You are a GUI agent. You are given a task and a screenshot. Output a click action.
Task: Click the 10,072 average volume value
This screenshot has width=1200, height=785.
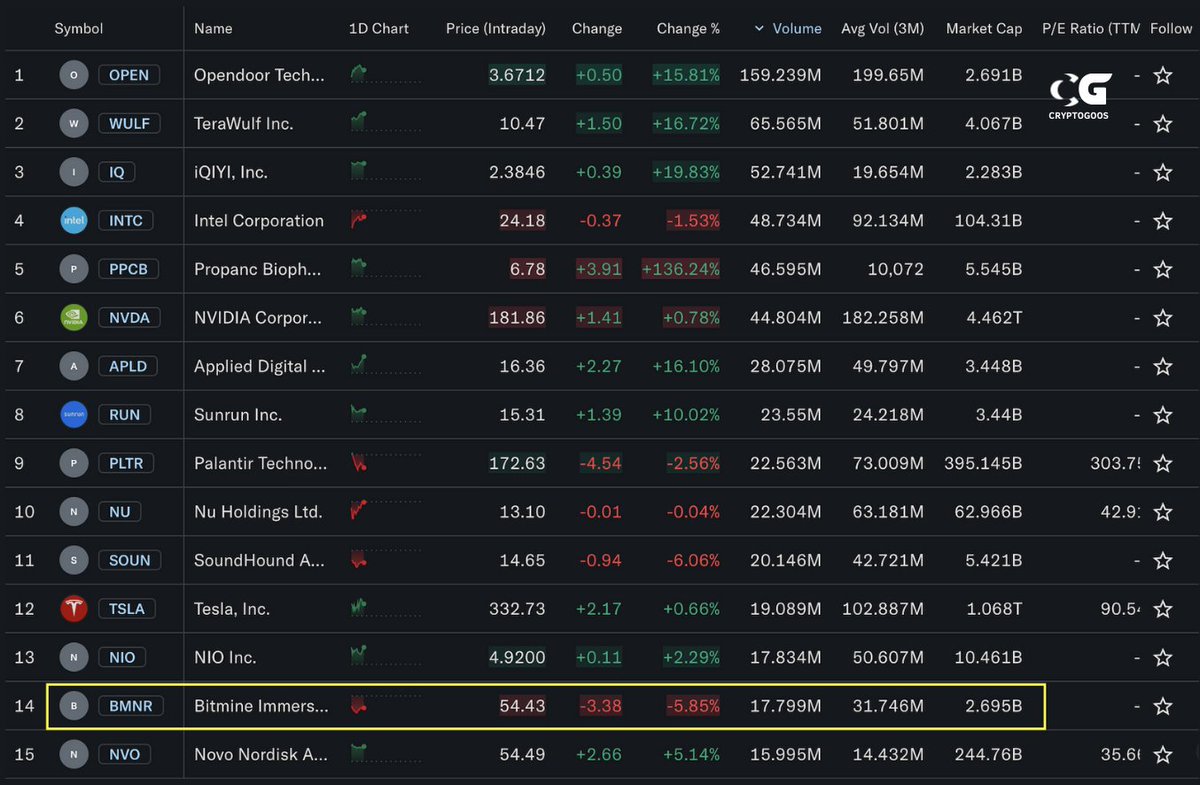894,269
